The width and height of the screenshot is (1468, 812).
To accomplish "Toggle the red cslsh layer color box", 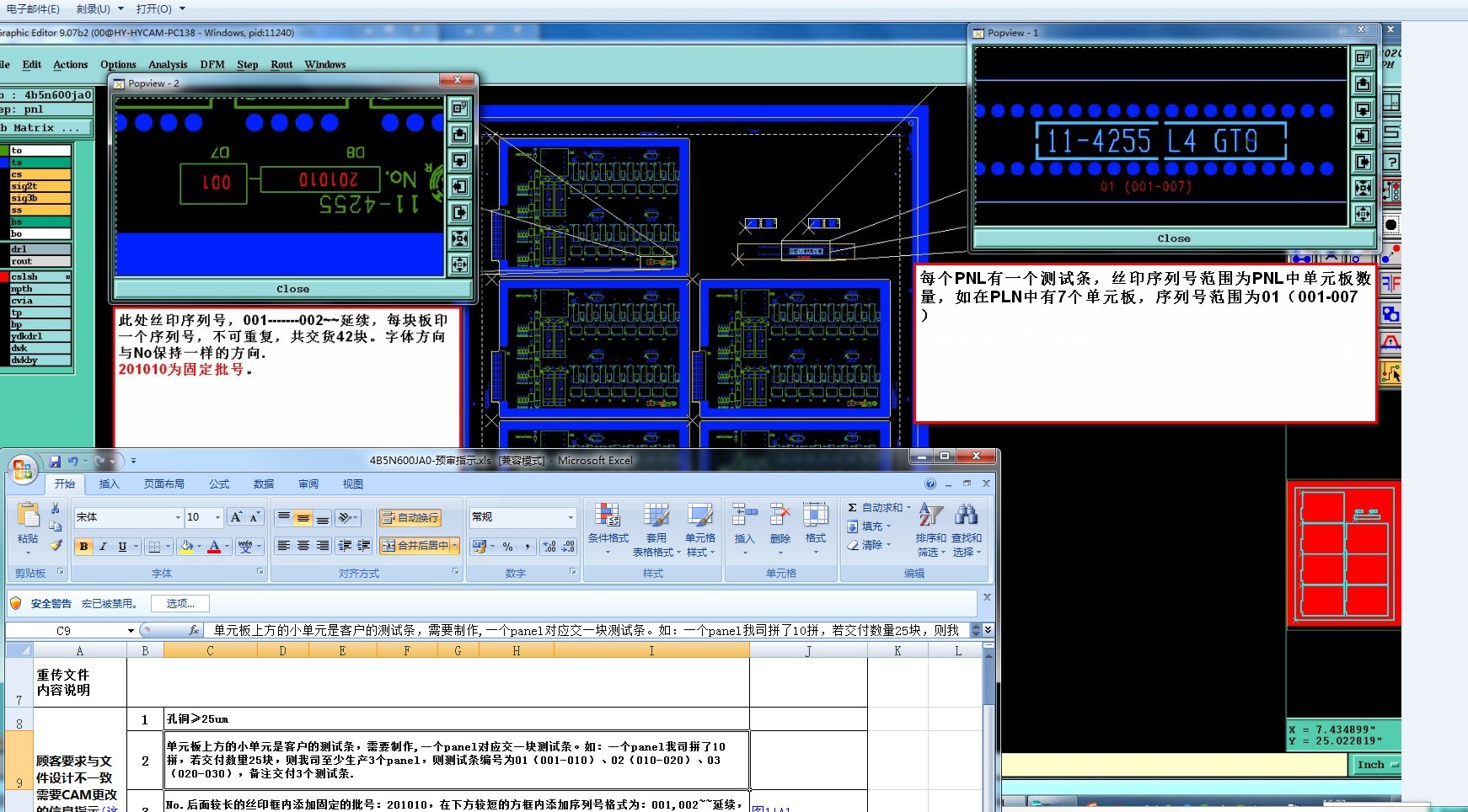I will tap(4, 277).
